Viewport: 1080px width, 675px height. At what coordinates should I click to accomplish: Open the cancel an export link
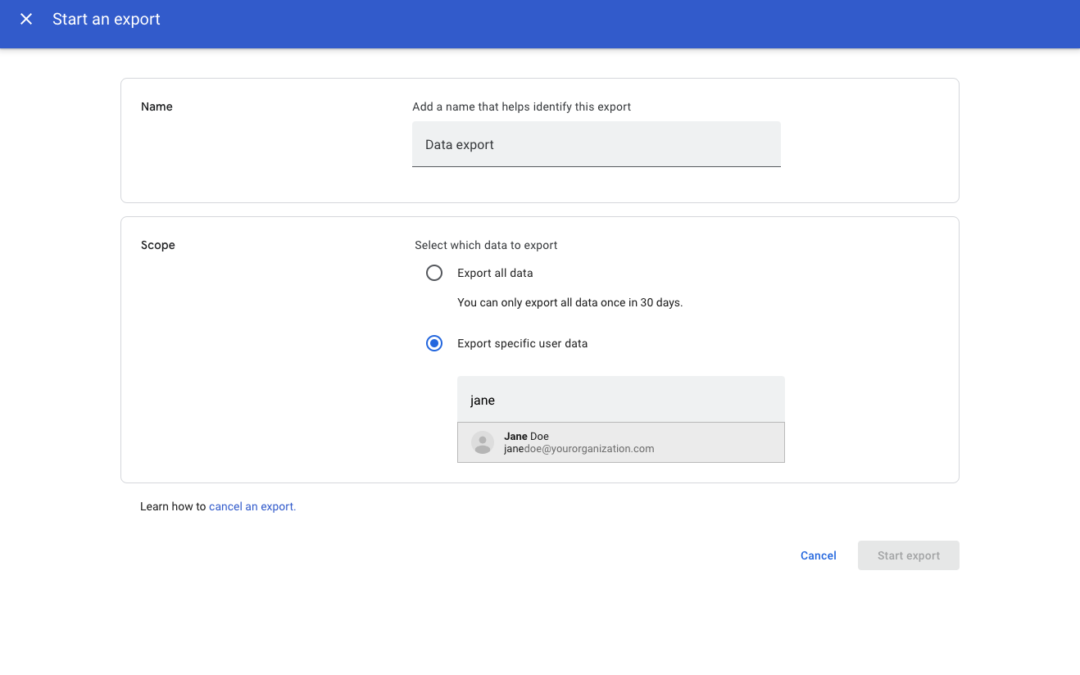252,506
